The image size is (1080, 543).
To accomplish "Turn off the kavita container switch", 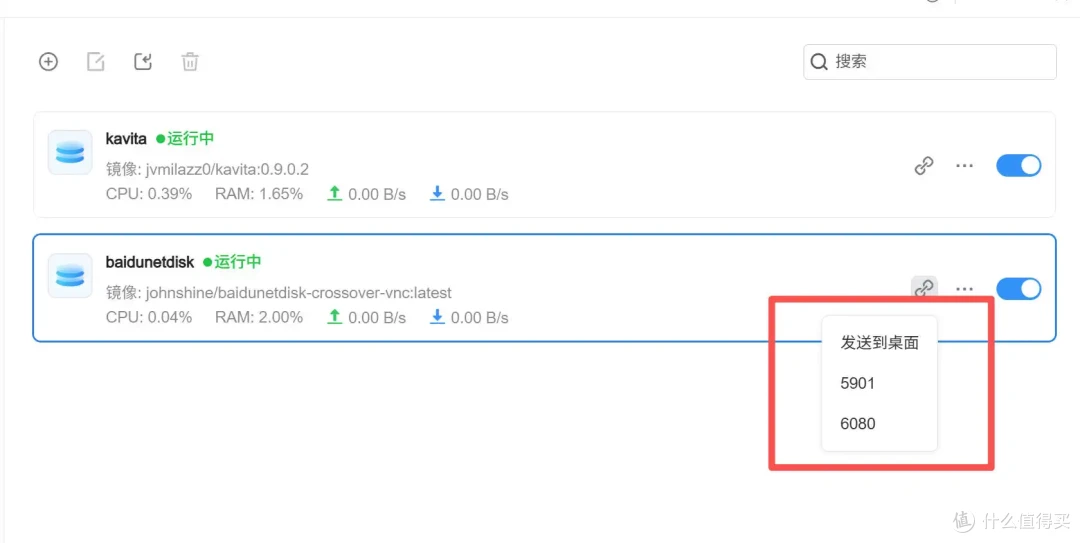I will pyautogui.click(x=1019, y=165).
